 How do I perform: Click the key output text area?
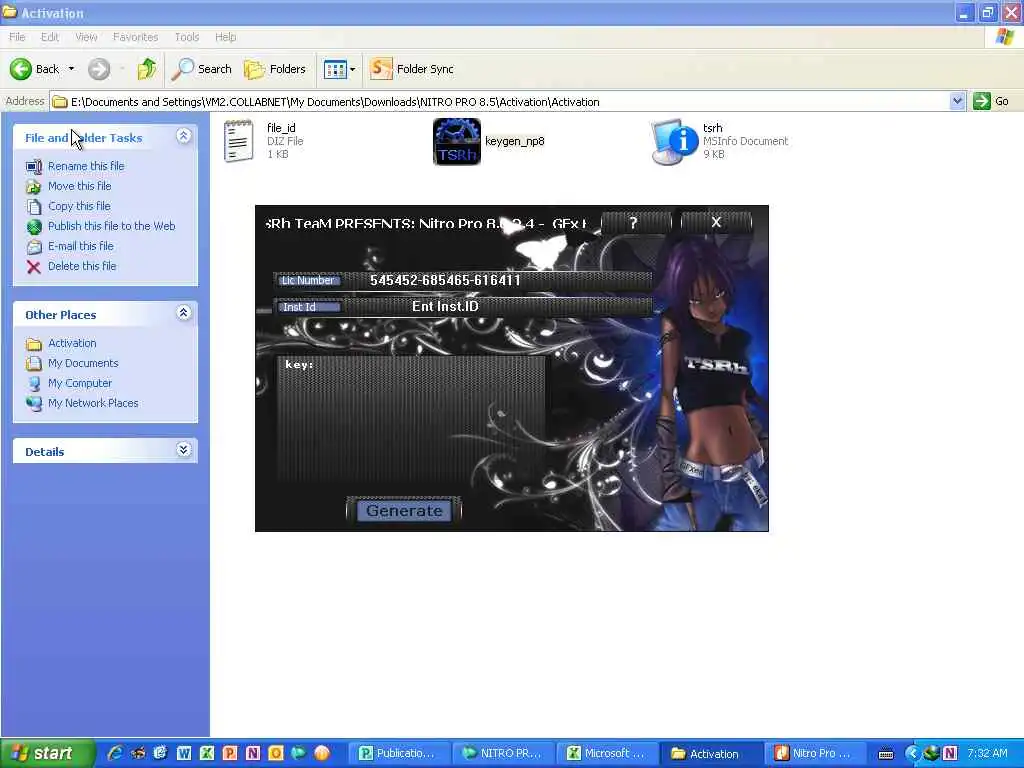tap(411, 418)
